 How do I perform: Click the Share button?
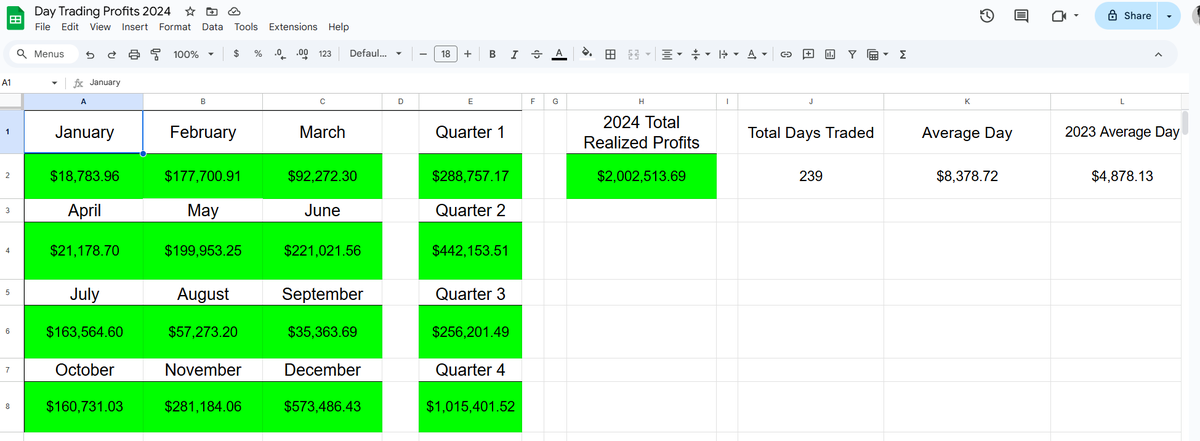pos(1128,16)
